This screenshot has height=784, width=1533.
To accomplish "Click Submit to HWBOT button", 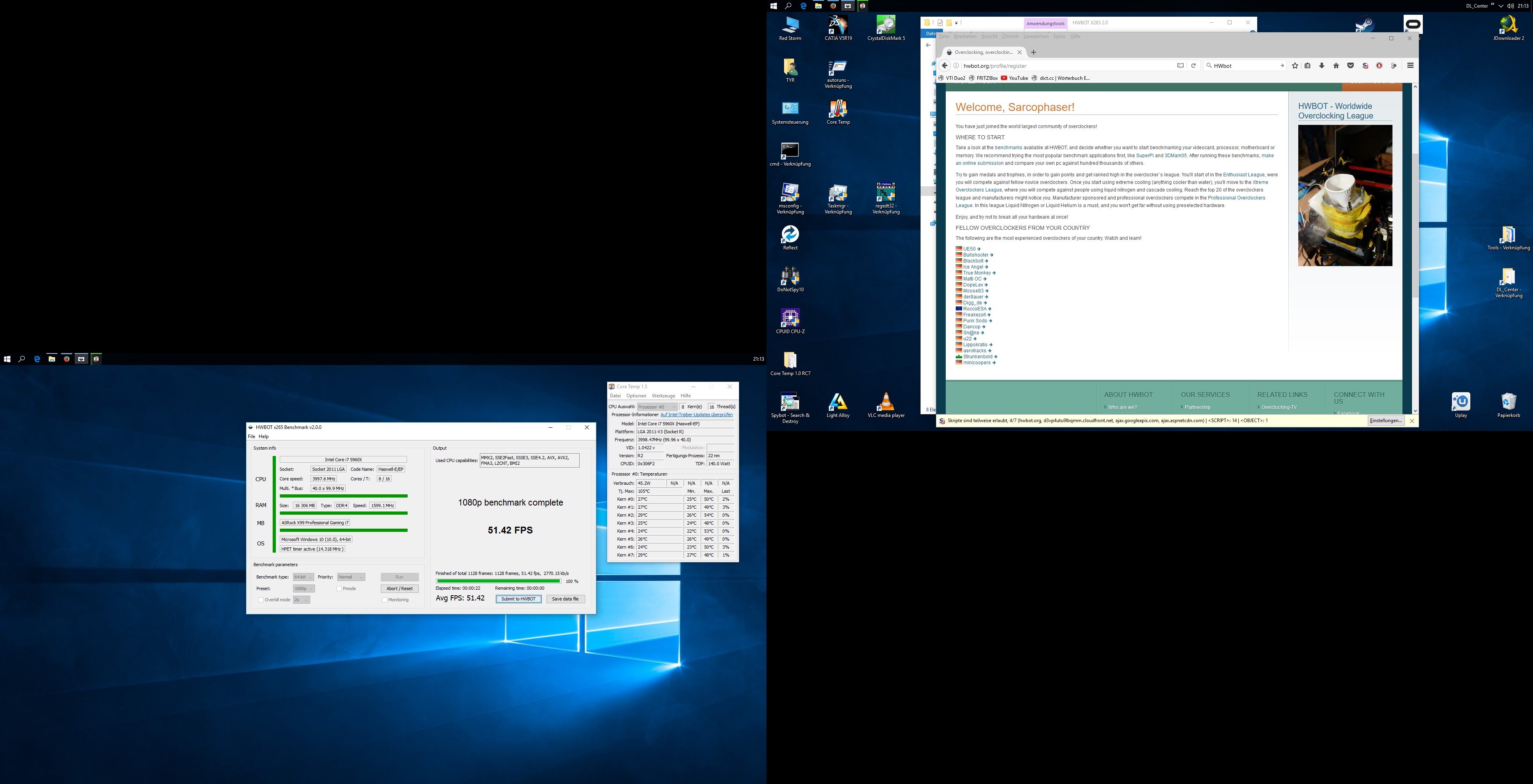I will coord(518,599).
